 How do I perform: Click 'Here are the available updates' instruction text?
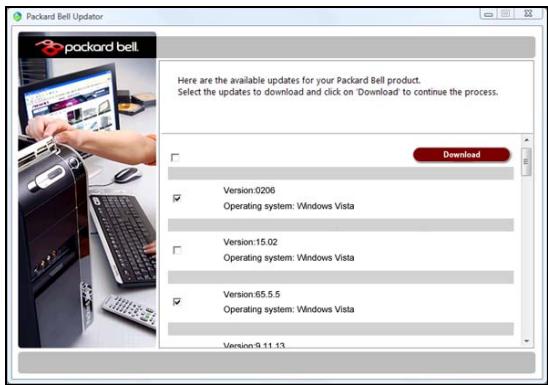coord(299,80)
